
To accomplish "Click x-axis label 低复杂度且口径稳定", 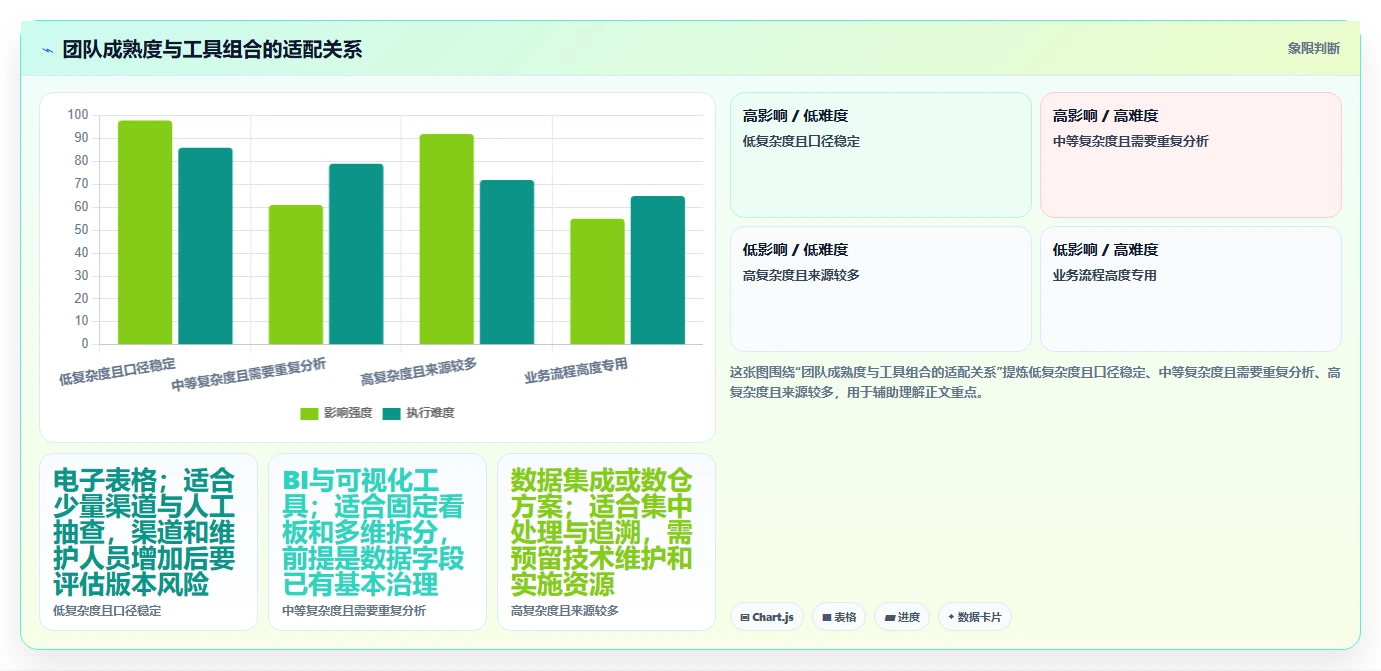I will [x=117, y=371].
